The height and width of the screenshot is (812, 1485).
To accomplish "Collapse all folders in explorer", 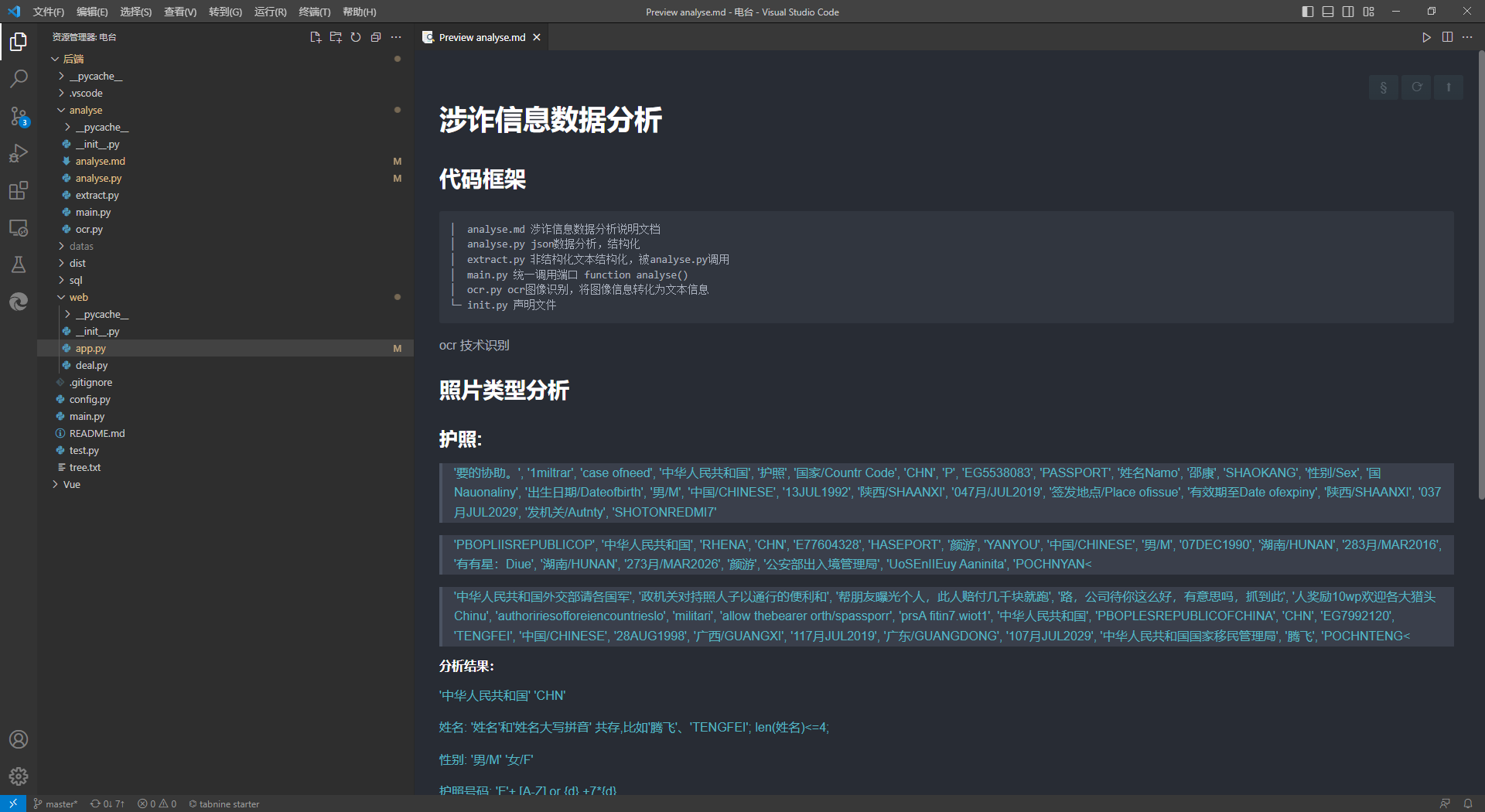I will (x=376, y=37).
